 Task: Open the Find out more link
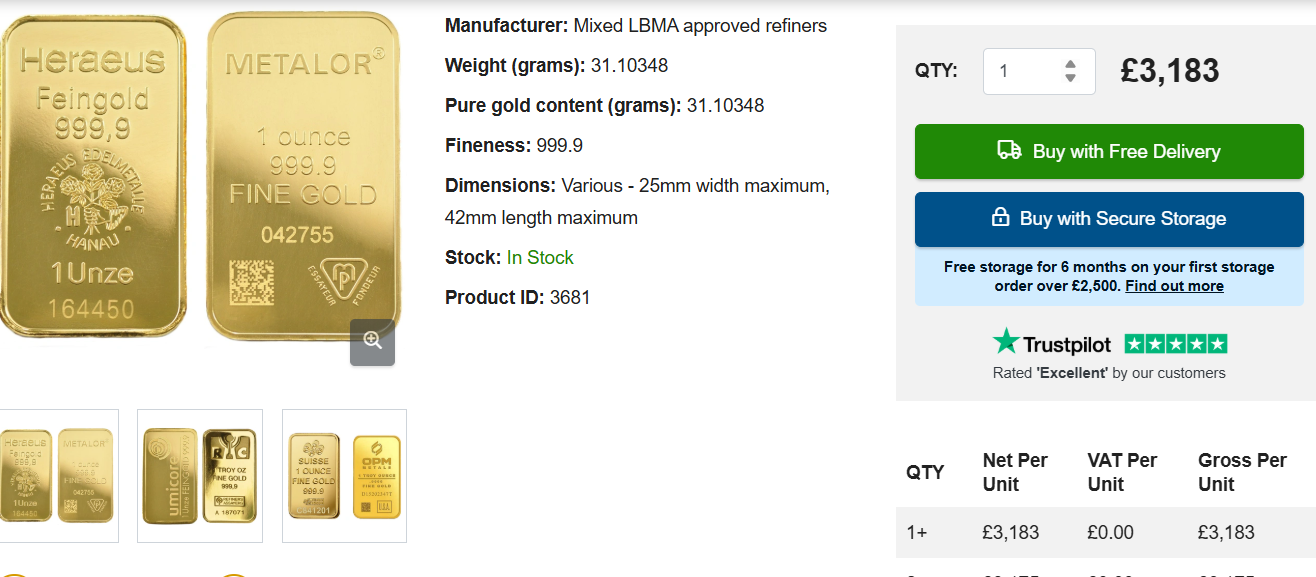click(x=1174, y=286)
